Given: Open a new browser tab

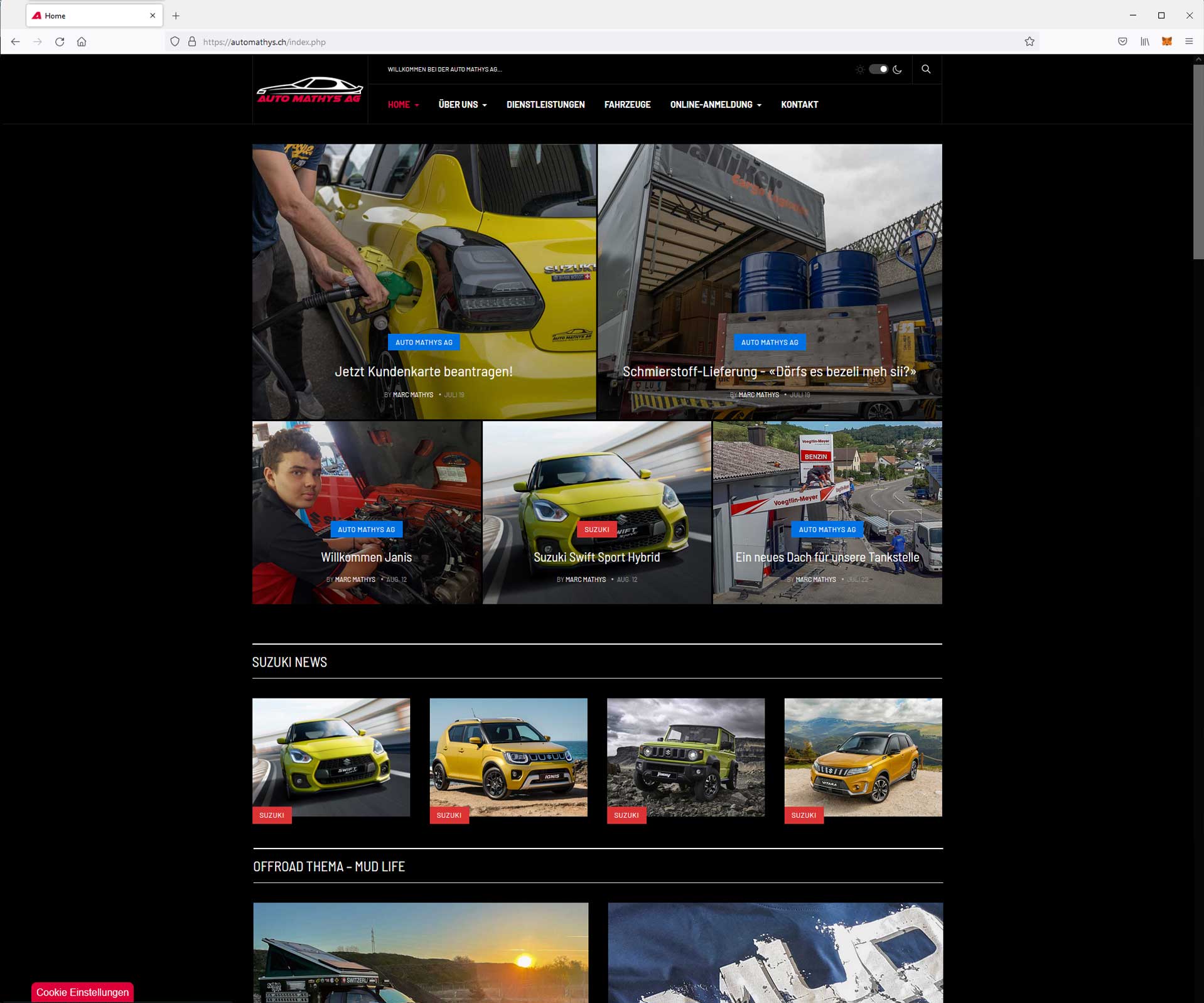Looking at the screenshot, I should pos(176,16).
